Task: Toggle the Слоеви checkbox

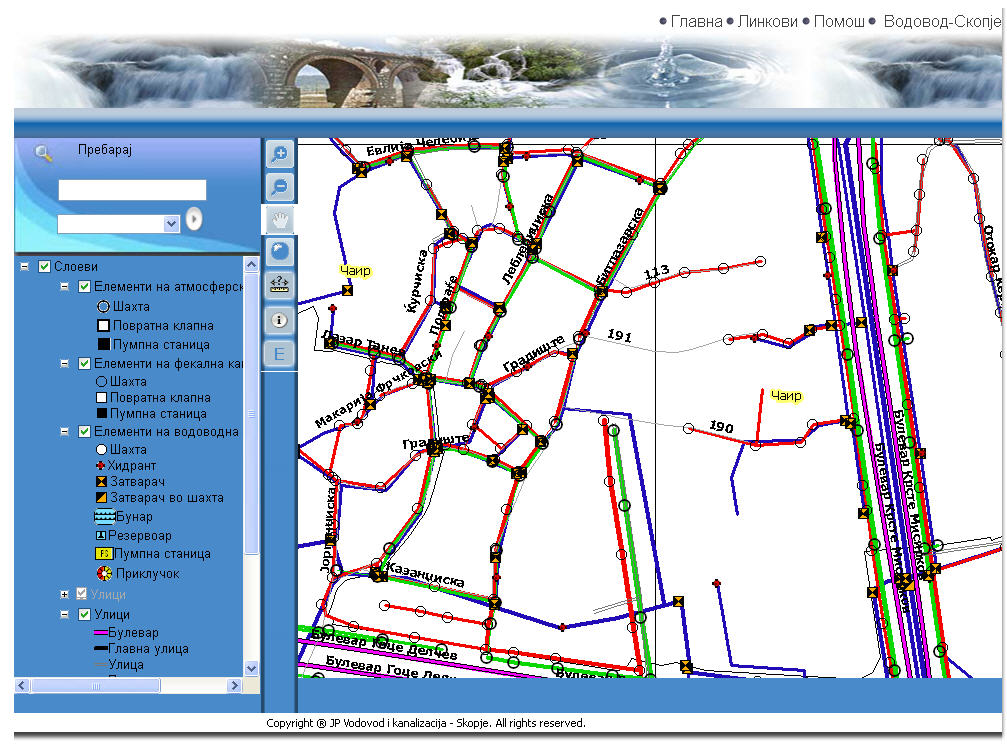Action: (44, 267)
